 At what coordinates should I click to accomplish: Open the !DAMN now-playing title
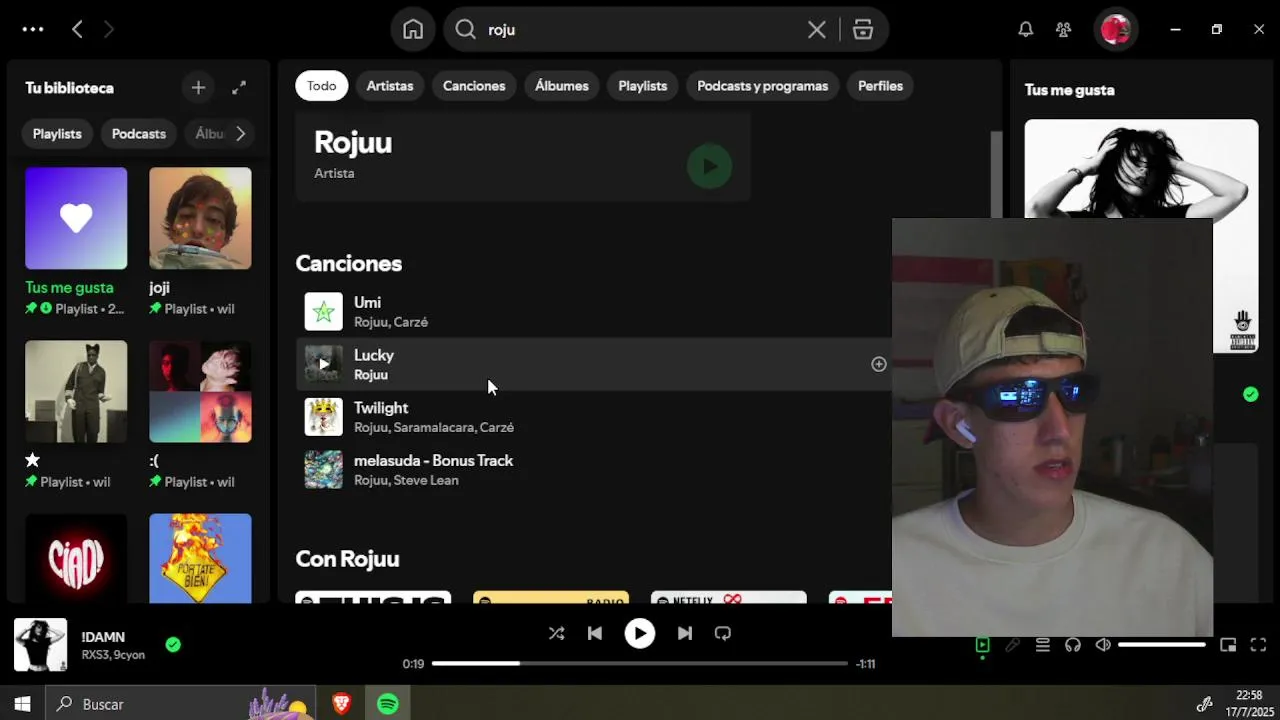click(x=103, y=637)
